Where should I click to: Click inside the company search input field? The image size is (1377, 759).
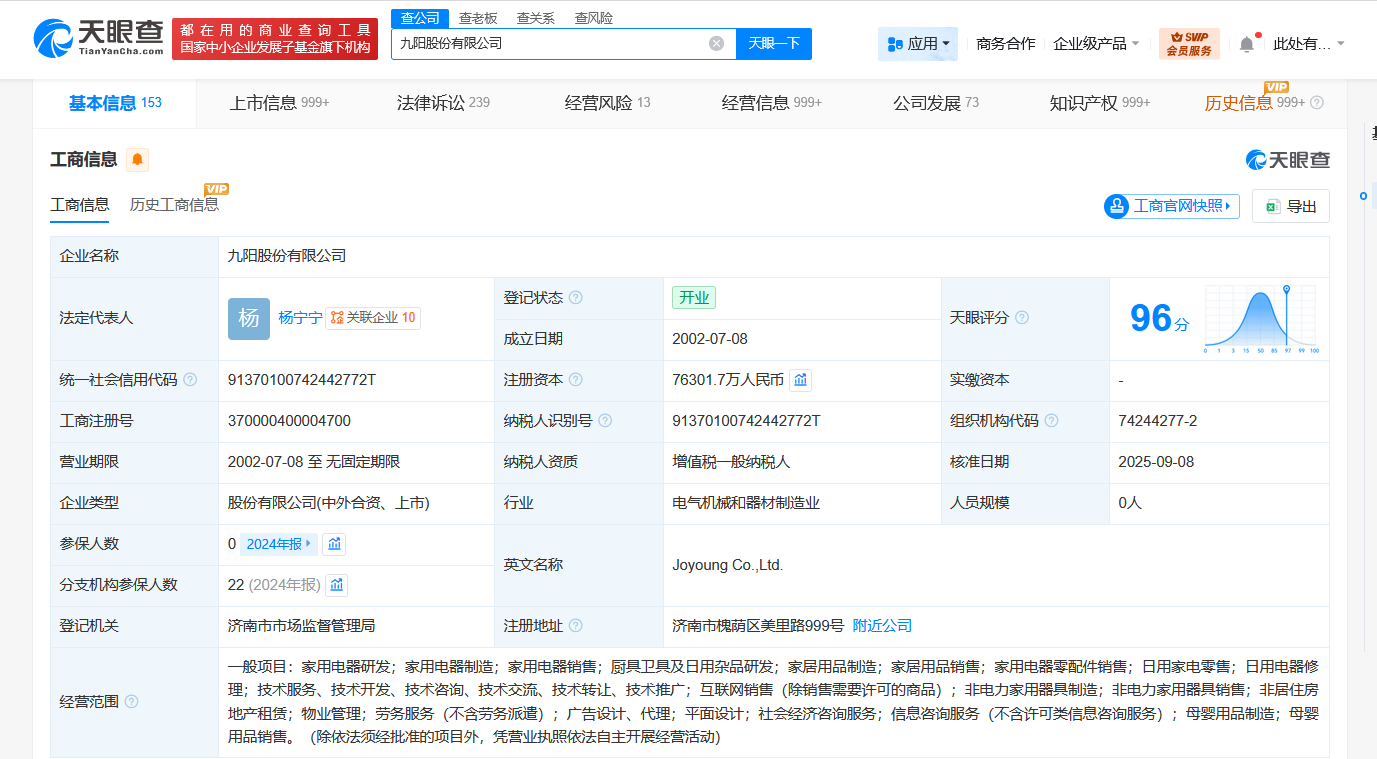[x=550, y=44]
